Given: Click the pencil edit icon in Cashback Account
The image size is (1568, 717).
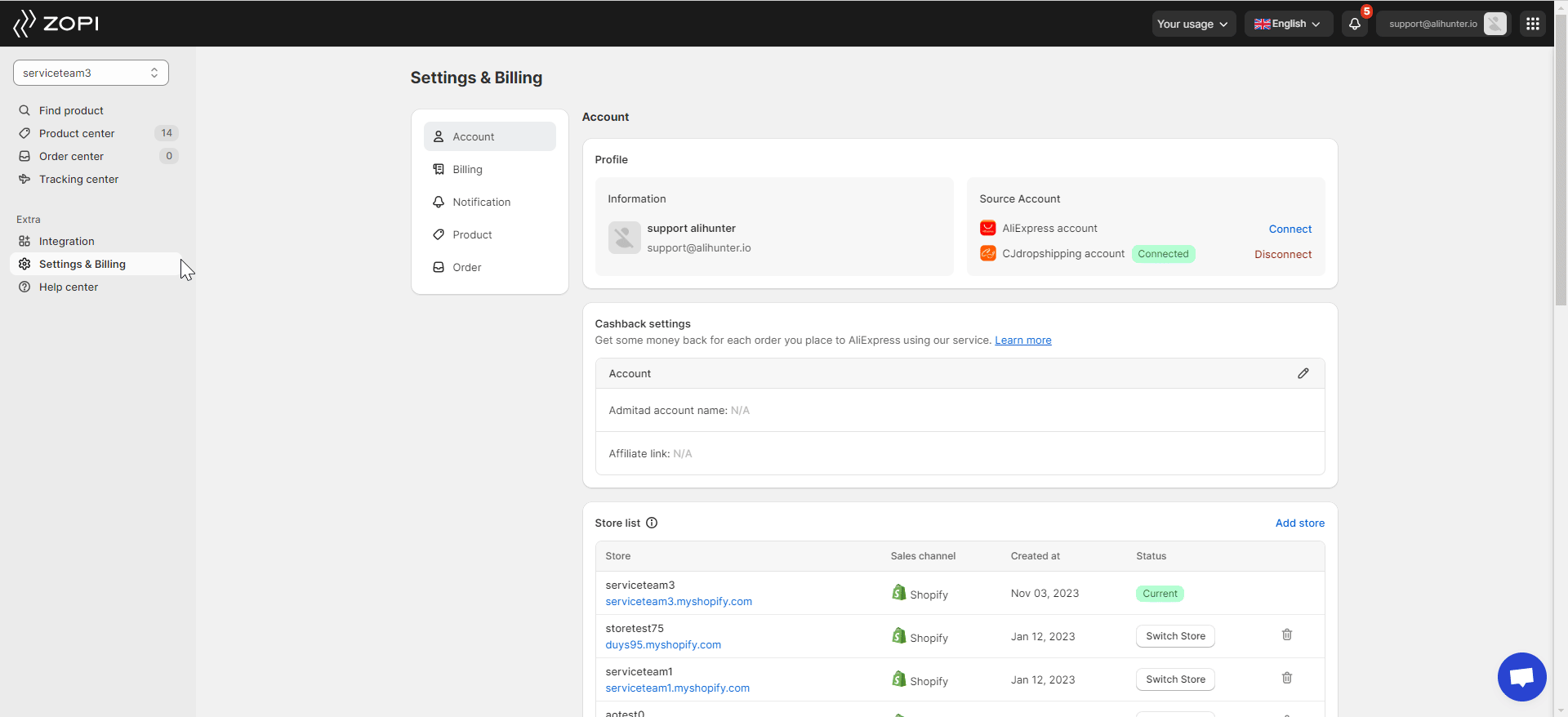Looking at the screenshot, I should tap(1303, 373).
